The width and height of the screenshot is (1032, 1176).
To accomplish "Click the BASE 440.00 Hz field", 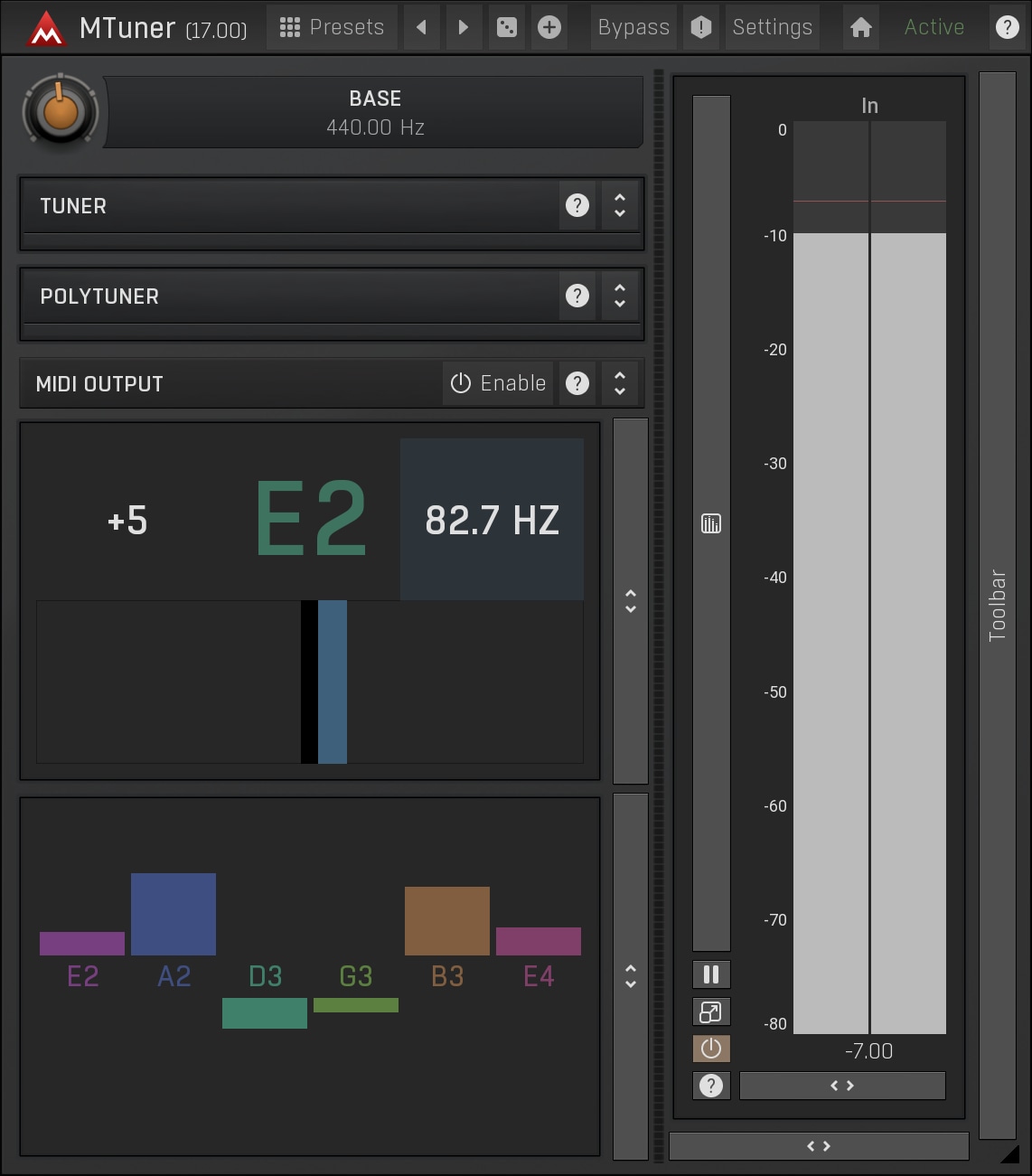I will click(375, 113).
